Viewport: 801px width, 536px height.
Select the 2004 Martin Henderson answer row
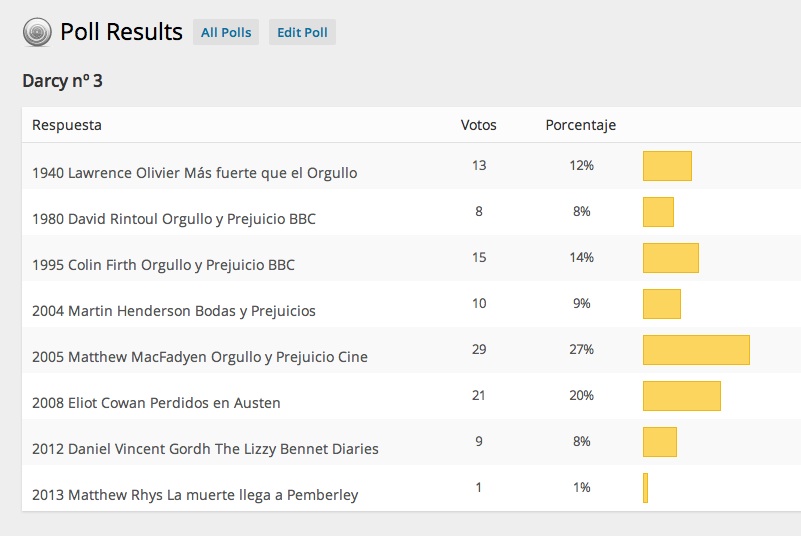tap(174, 311)
